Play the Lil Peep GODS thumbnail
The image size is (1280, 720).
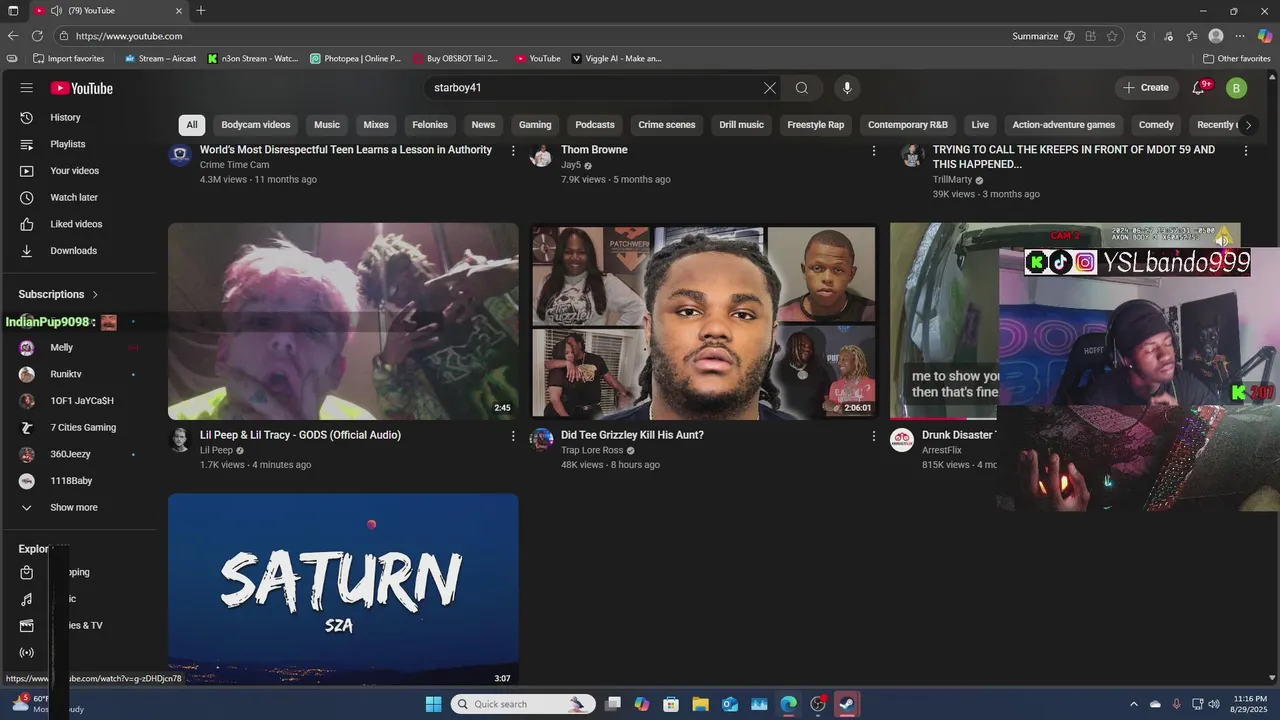(x=343, y=321)
